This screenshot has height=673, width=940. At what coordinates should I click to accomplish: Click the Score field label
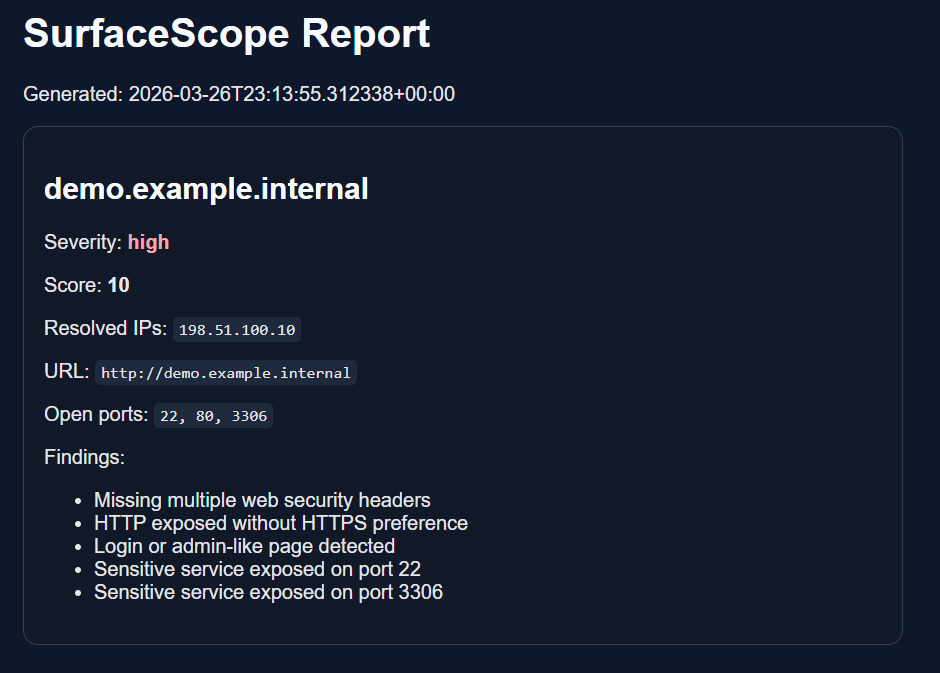pyautogui.click(x=68, y=285)
